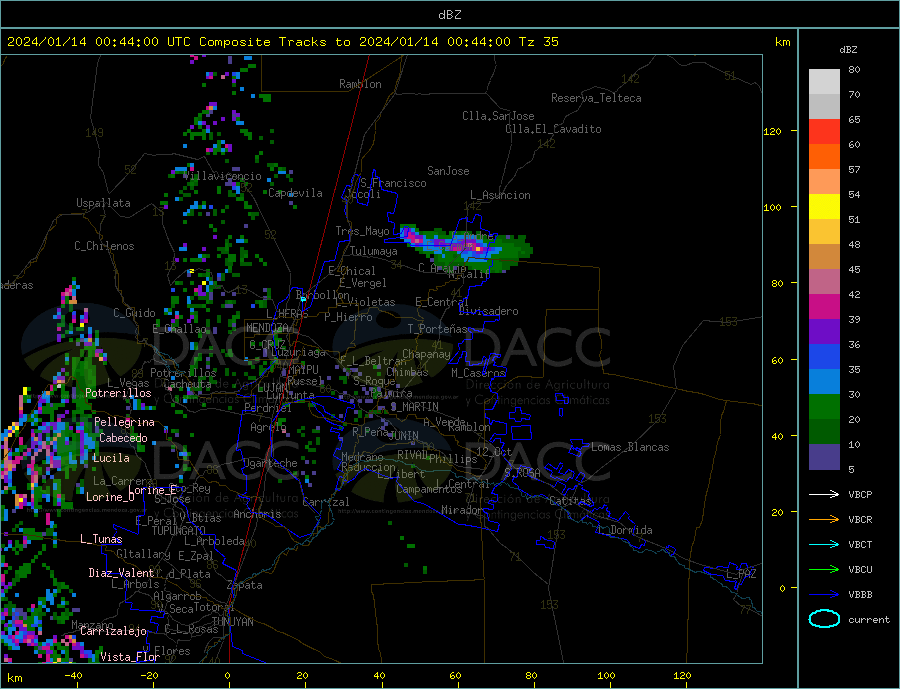
Task: Click the dBZ title at top
Action: coord(449,15)
